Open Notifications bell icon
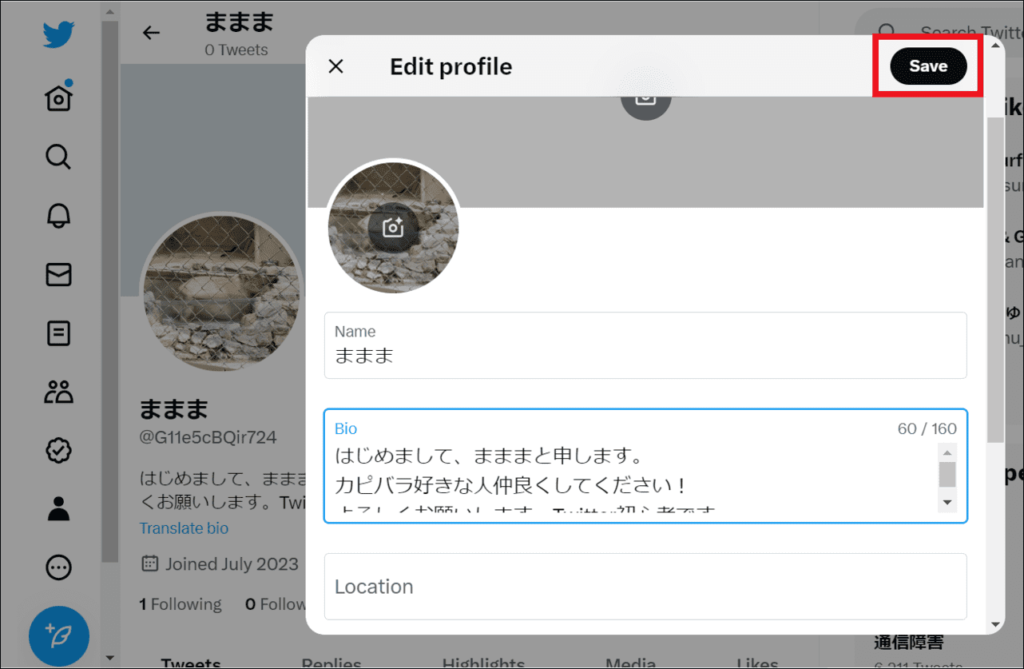 (x=58, y=216)
